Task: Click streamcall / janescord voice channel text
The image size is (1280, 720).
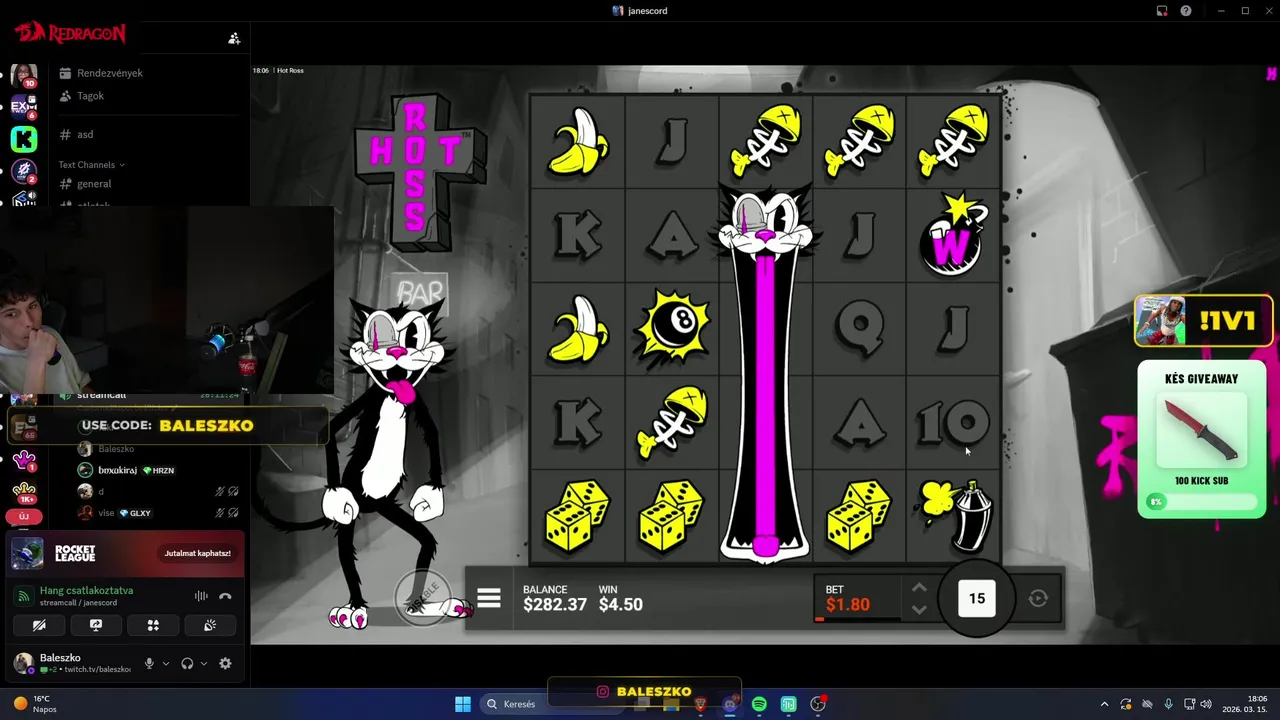Action: 78,603
